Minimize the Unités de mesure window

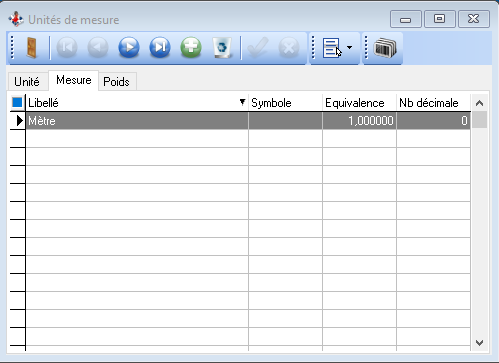(x=406, y=20)
